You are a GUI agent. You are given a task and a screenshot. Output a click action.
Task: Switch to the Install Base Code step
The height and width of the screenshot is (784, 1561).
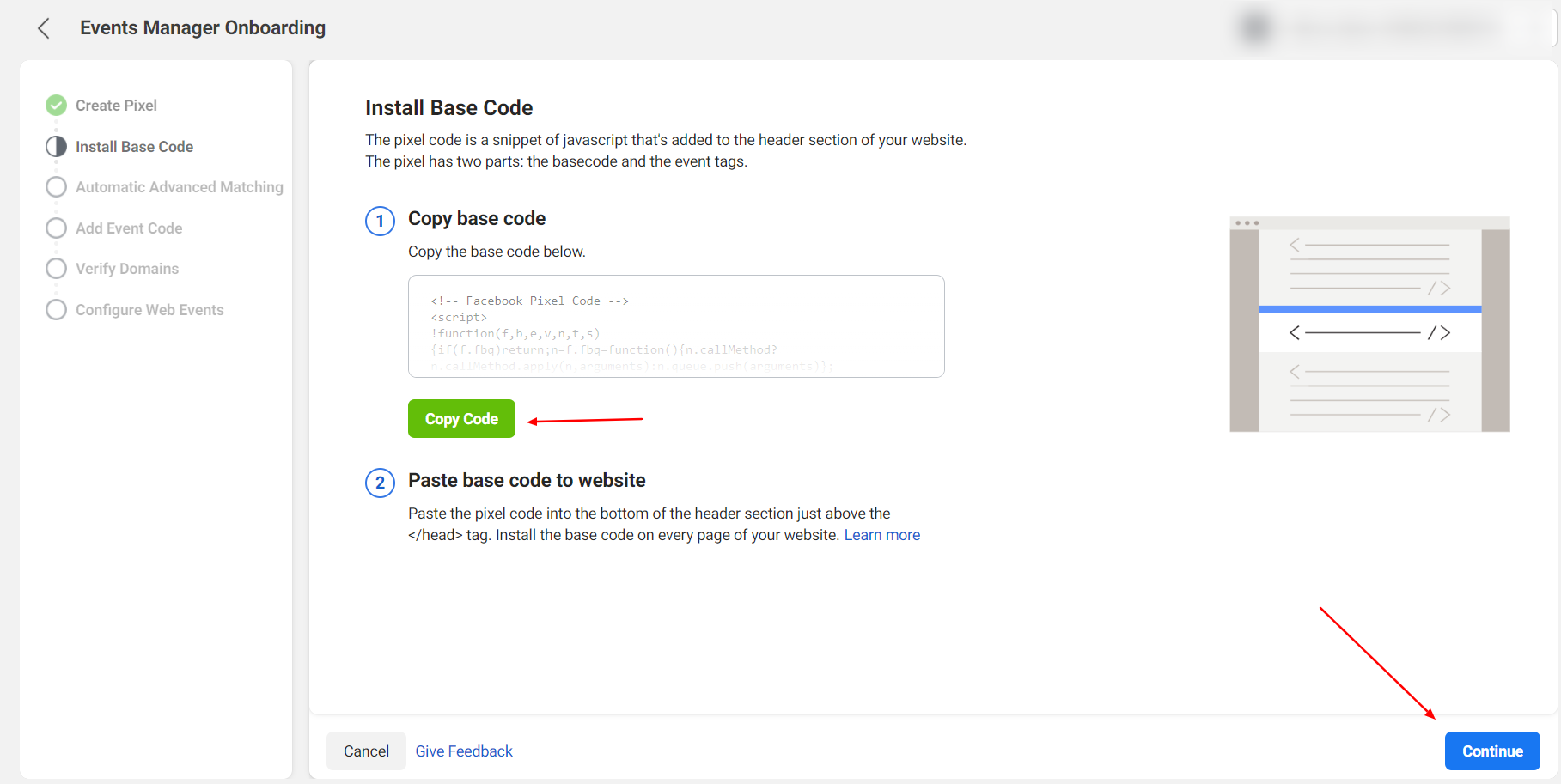134,146
